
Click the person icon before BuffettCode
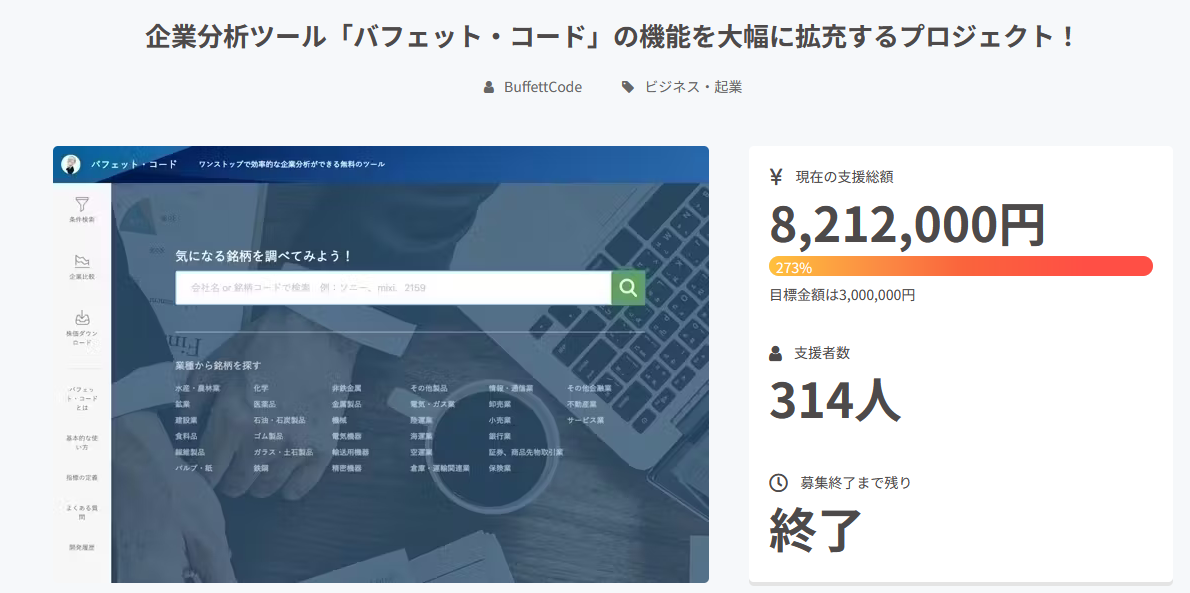(x=489, y=87)
